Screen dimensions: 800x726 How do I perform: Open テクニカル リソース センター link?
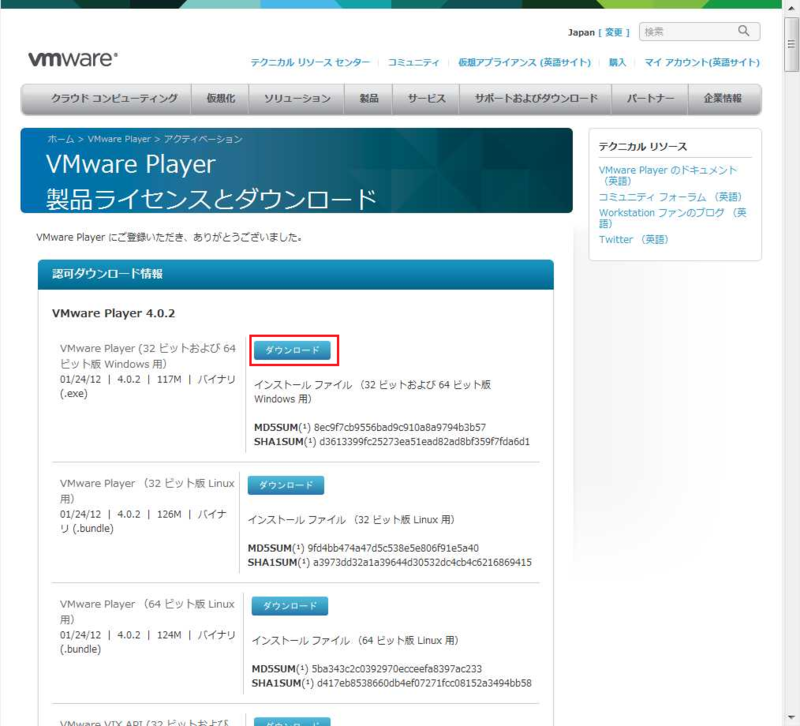310,62
